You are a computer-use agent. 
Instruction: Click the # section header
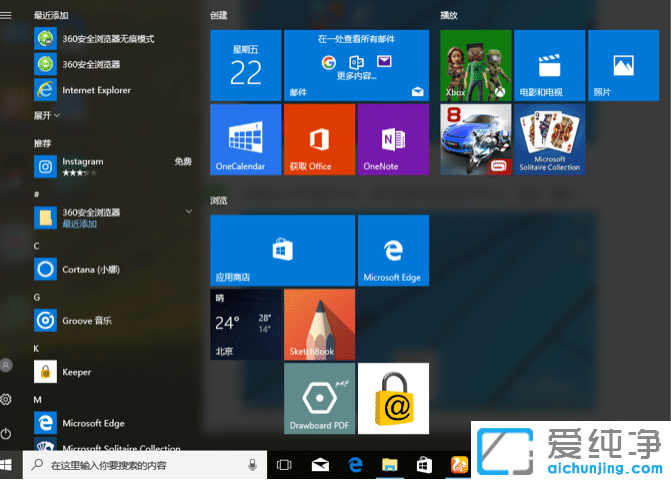36,194
